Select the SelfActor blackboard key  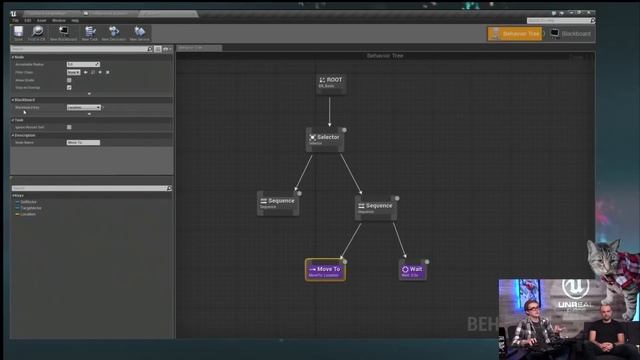[x=29, y=202]
